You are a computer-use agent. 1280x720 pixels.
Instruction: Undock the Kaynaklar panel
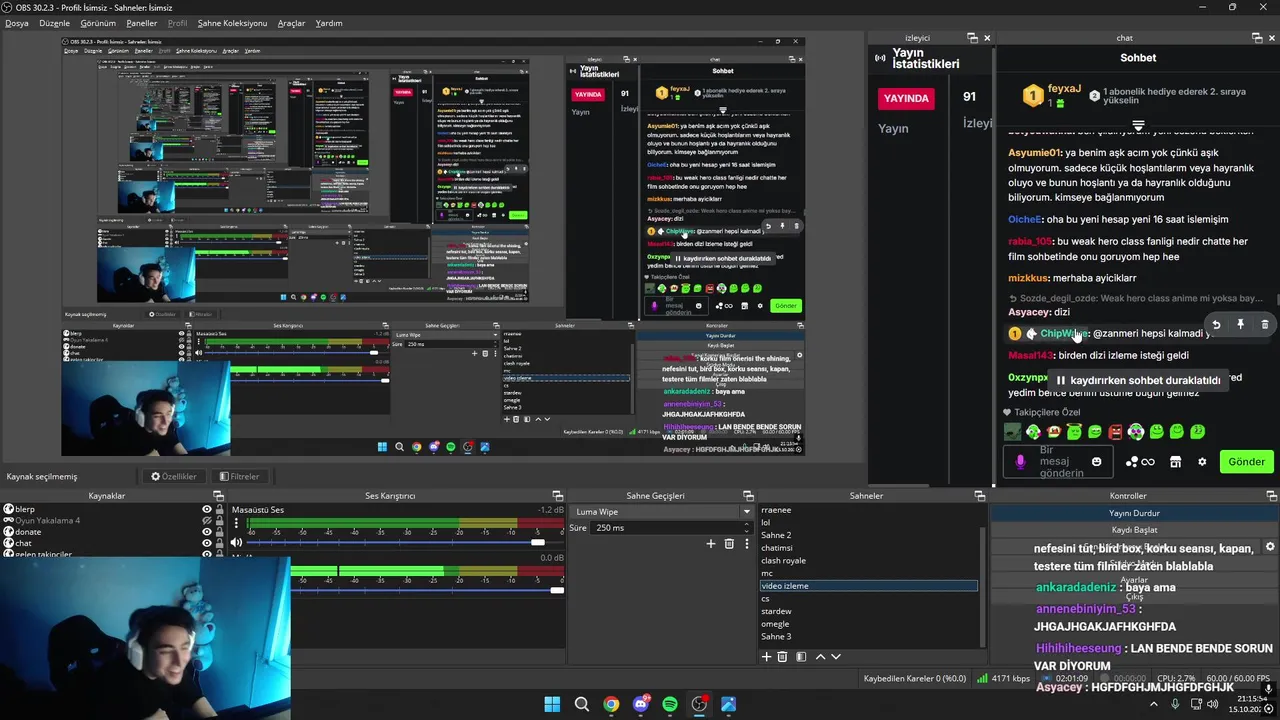218,496
